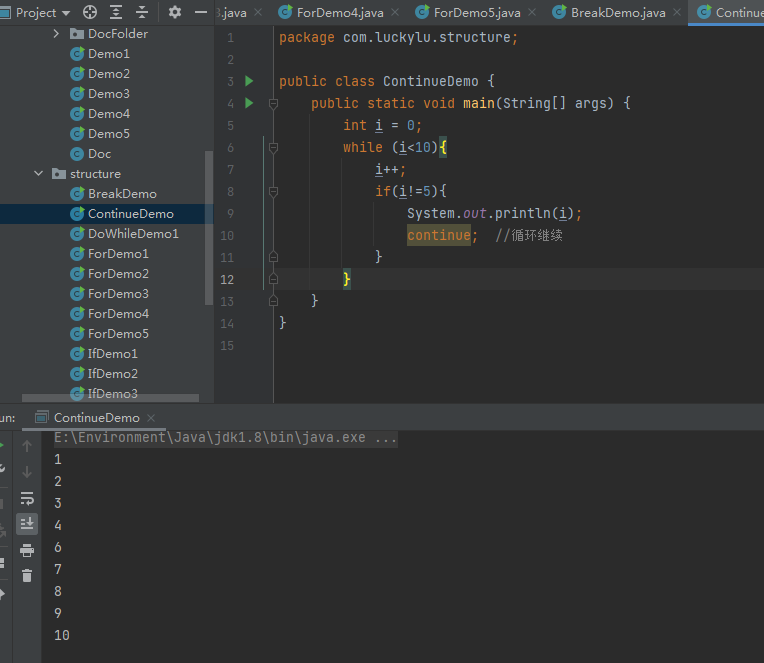The image size is (764, 663).
Task: Click fold end marker on line 13
Action: 273,301
